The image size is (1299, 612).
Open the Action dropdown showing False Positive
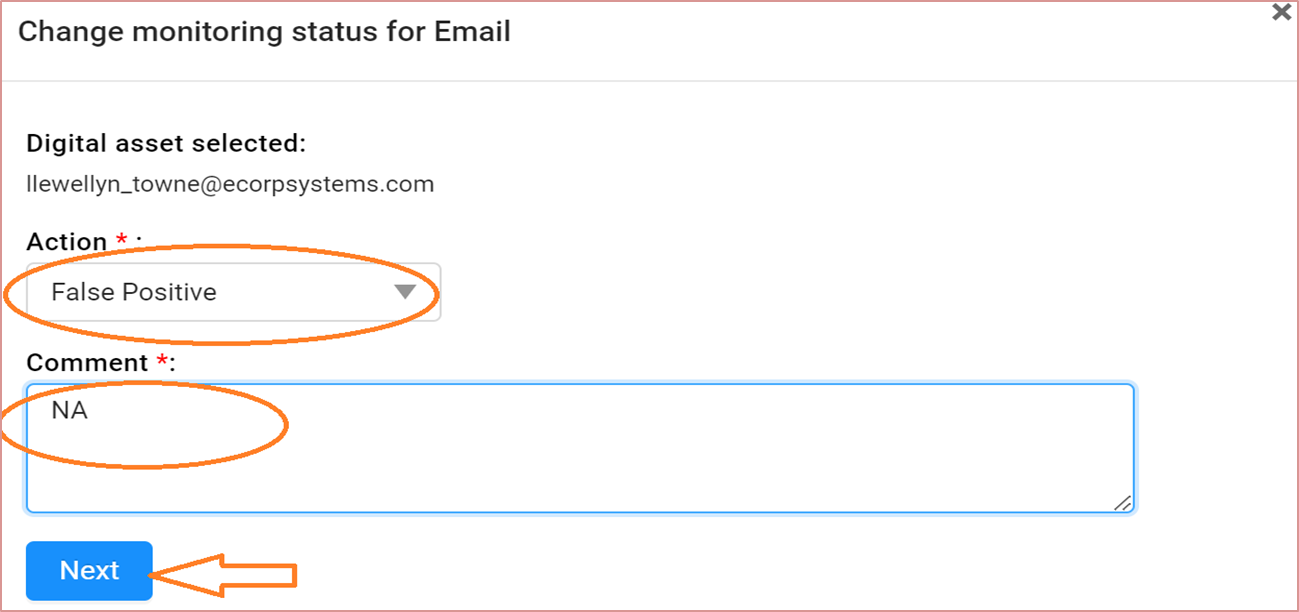click(233, 292)
